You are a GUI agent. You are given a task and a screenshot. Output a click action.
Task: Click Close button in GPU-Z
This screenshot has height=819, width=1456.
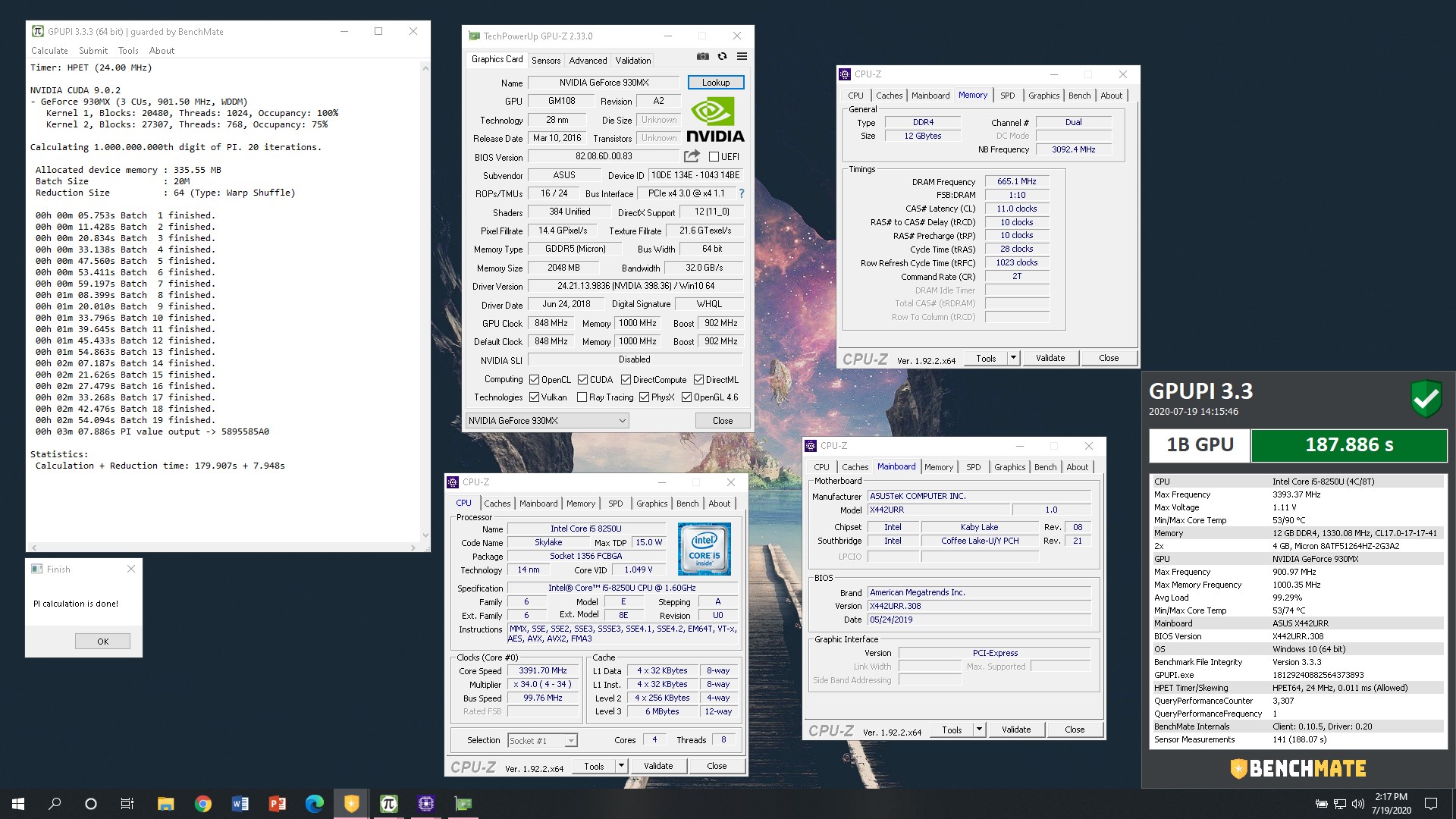click(723, 420)
